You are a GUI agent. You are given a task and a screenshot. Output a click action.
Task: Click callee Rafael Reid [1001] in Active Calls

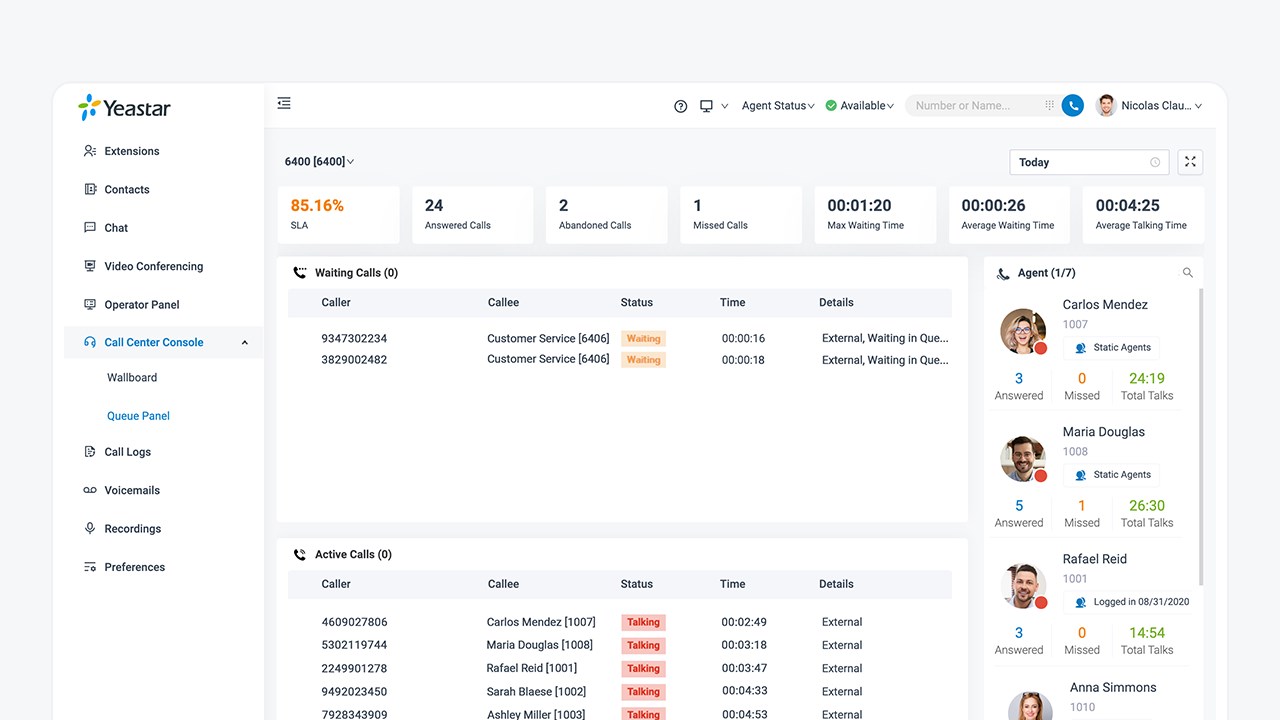532,668
